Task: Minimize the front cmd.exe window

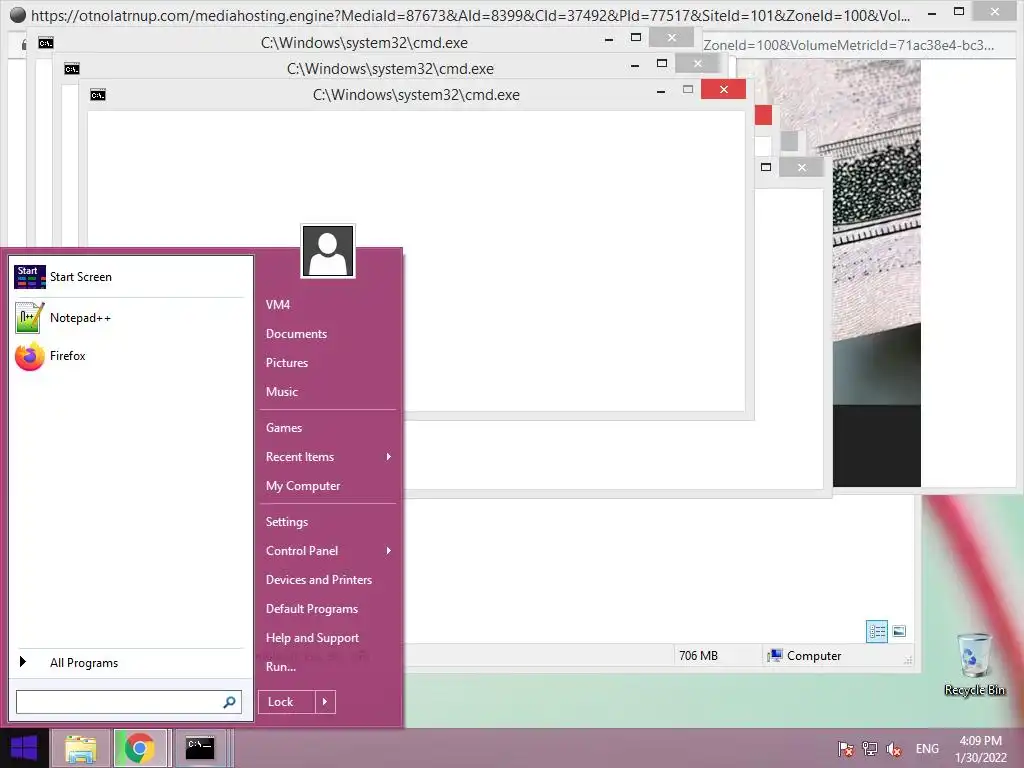Action: (661, 91)
